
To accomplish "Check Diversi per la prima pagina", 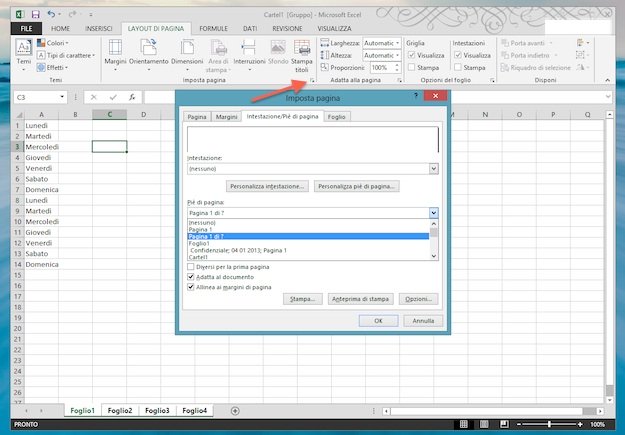I will tap(191, 267).
